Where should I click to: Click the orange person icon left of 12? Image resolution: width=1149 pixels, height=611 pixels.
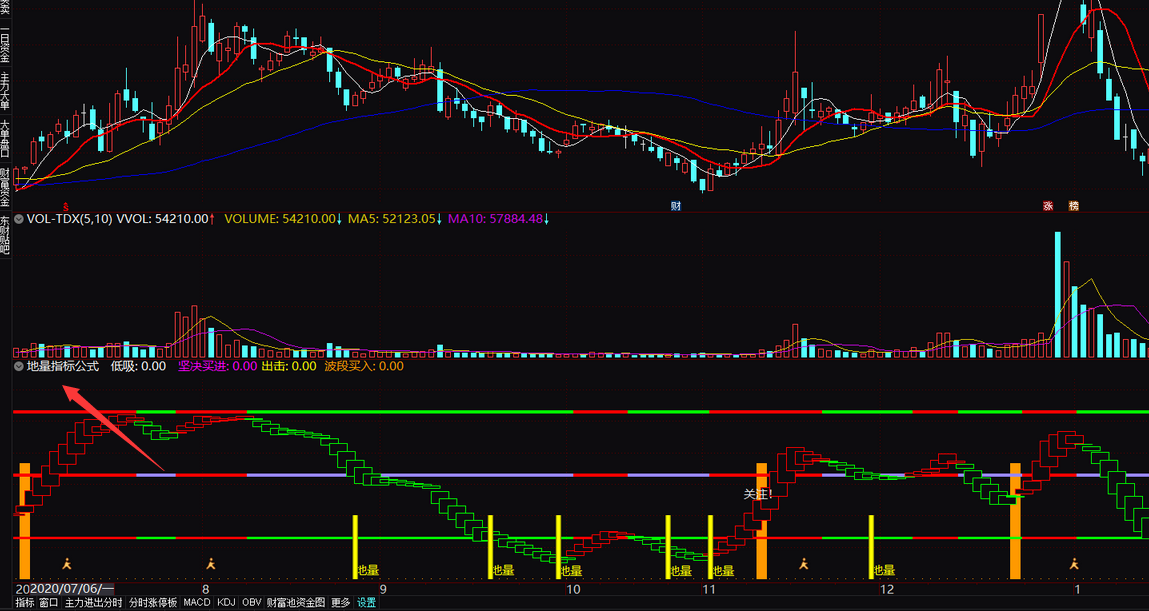coord(804,564)
